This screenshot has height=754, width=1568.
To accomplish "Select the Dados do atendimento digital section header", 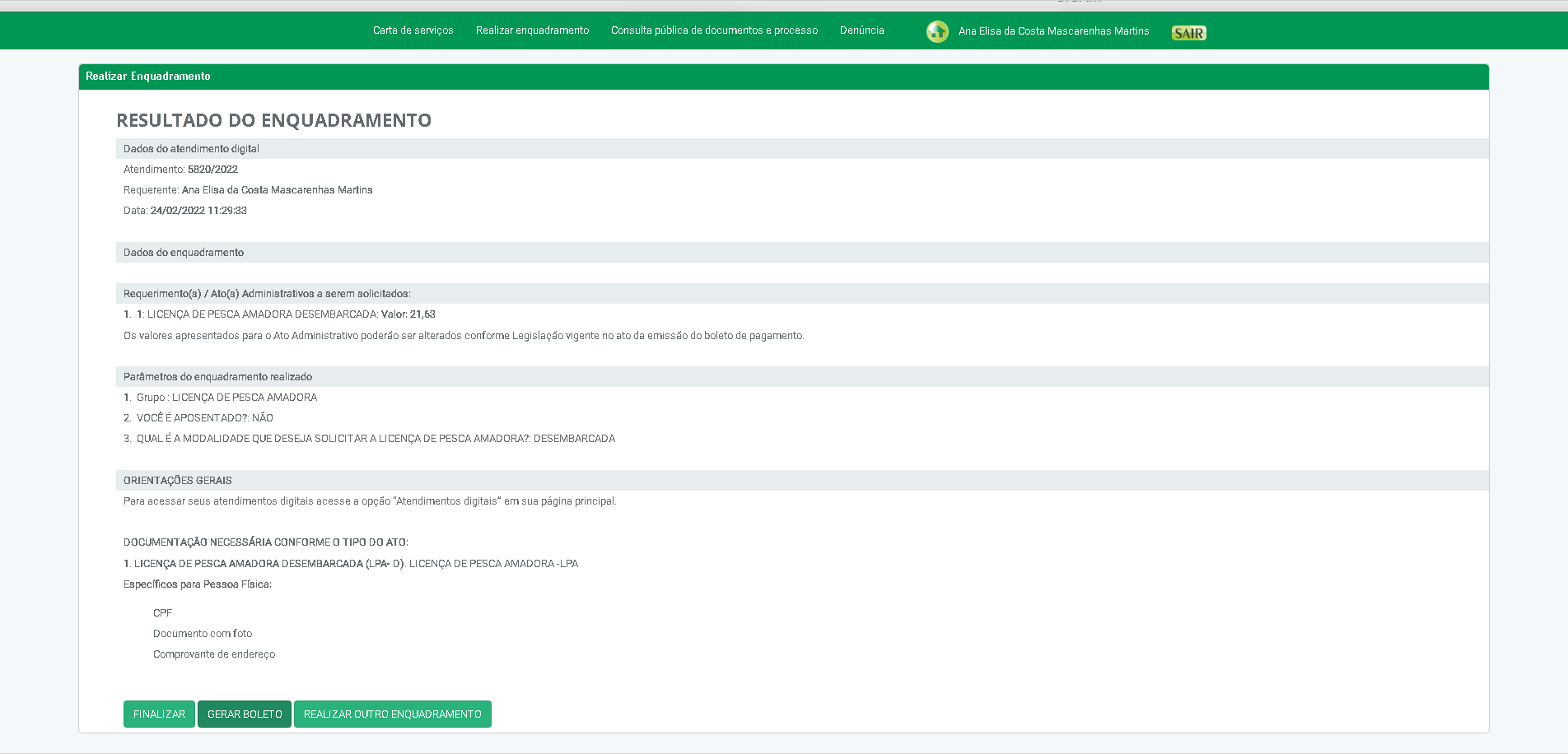I will coord(191,149).
